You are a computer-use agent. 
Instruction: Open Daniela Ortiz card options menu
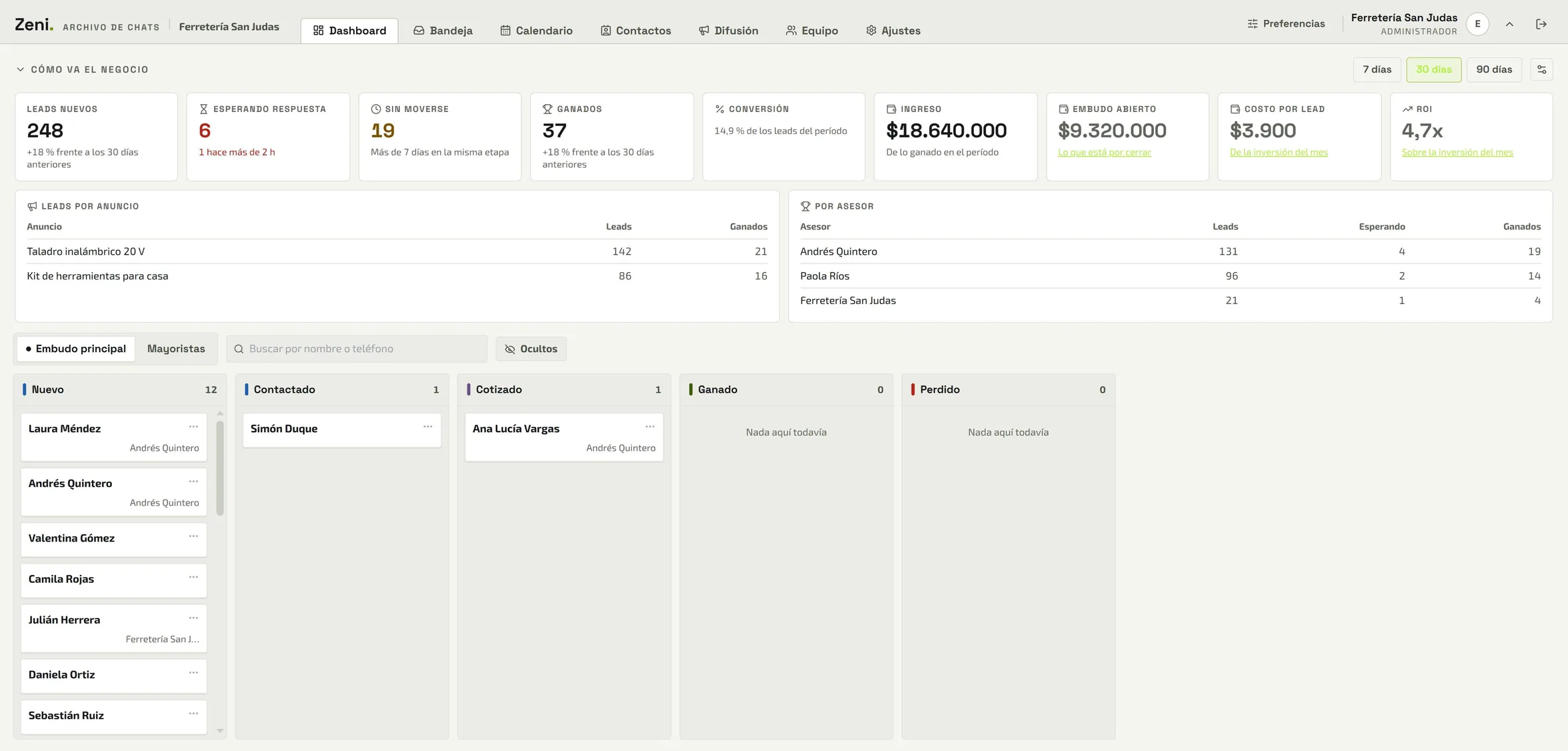coord(193,673)
